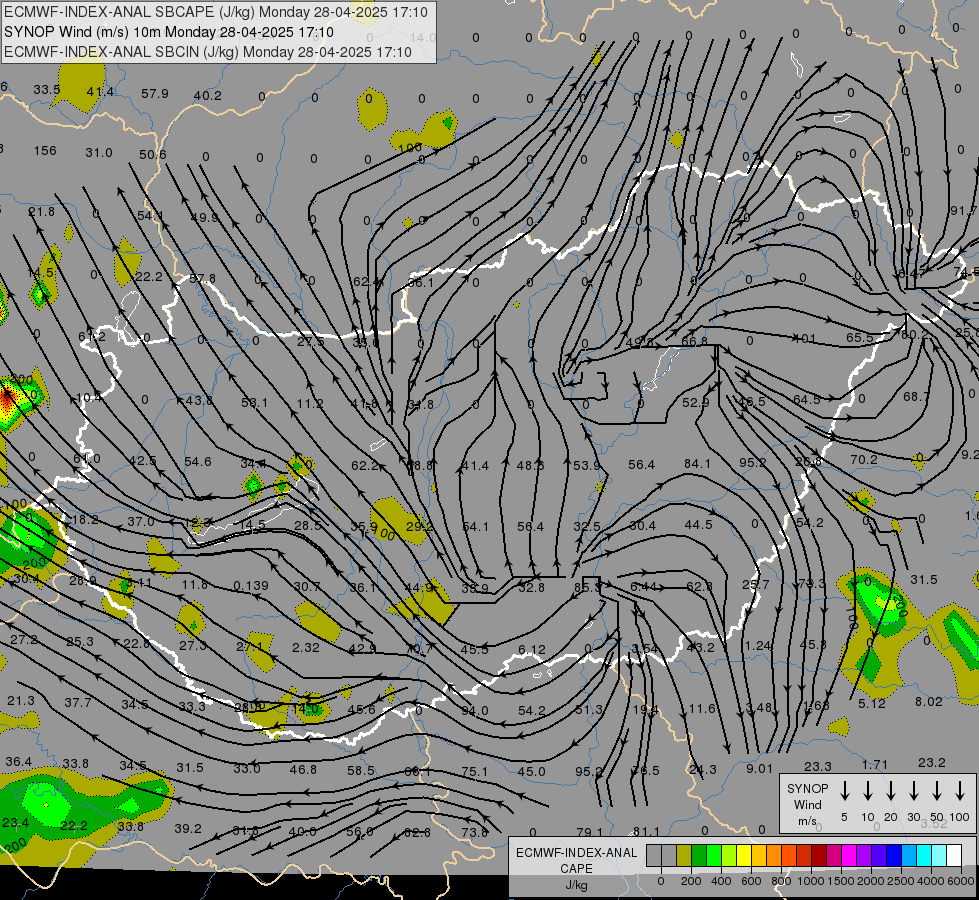Click the map value 156
The height and width of the screenshot is (900, 979).
tap(45, 151)
